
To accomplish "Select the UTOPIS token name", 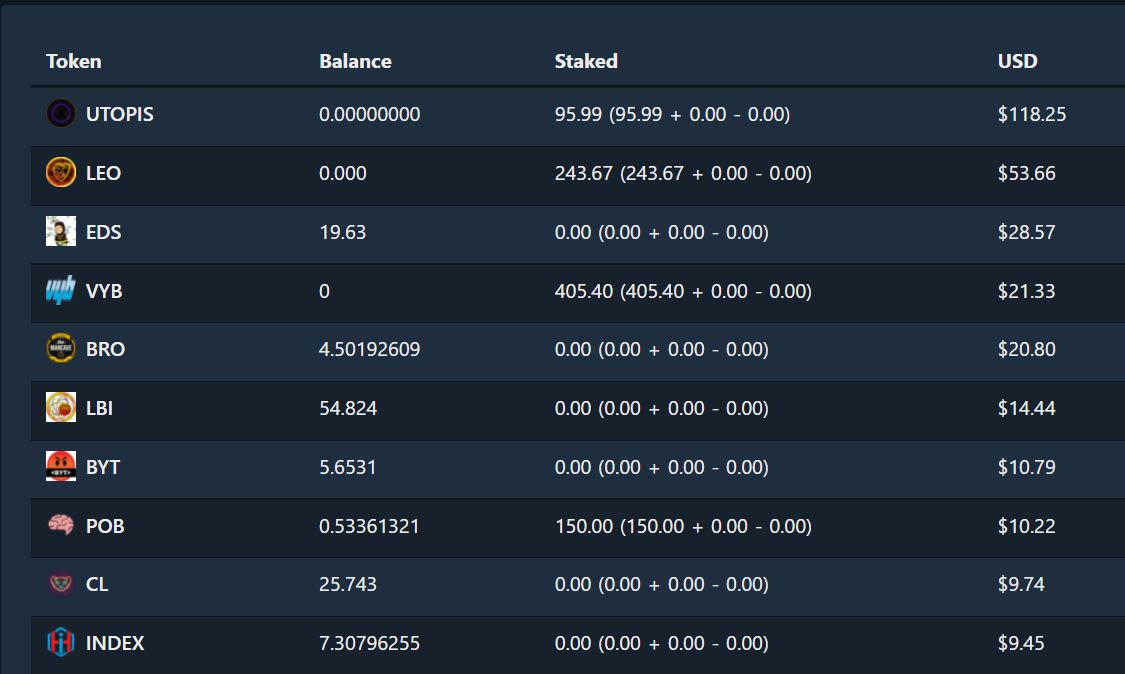I will (120, 114).
